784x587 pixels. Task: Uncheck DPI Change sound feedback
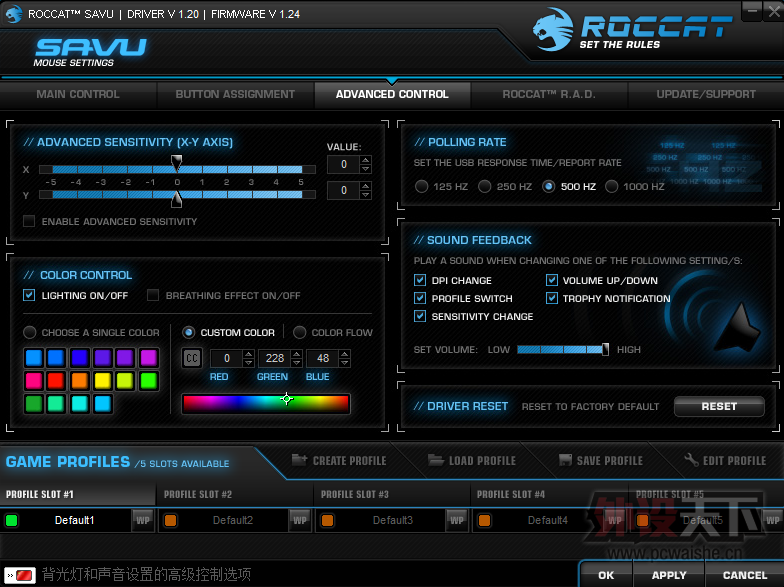420,280
